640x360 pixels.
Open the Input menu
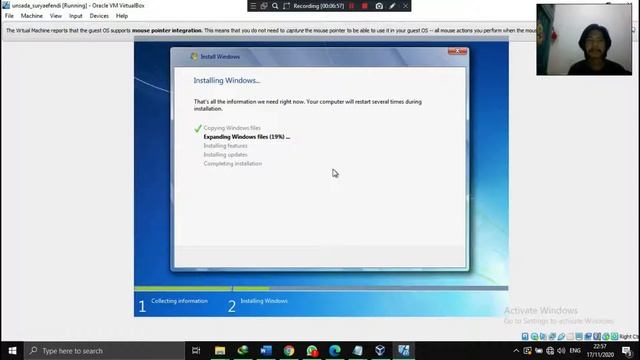(x=76, y=16)
